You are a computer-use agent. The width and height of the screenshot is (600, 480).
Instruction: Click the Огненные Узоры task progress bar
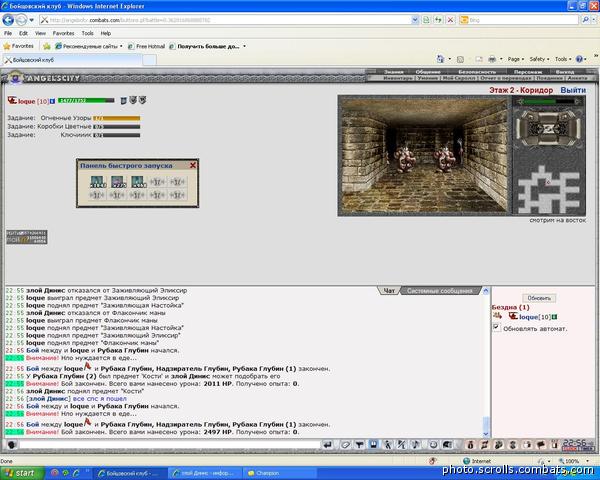click(x=117, y=119)
